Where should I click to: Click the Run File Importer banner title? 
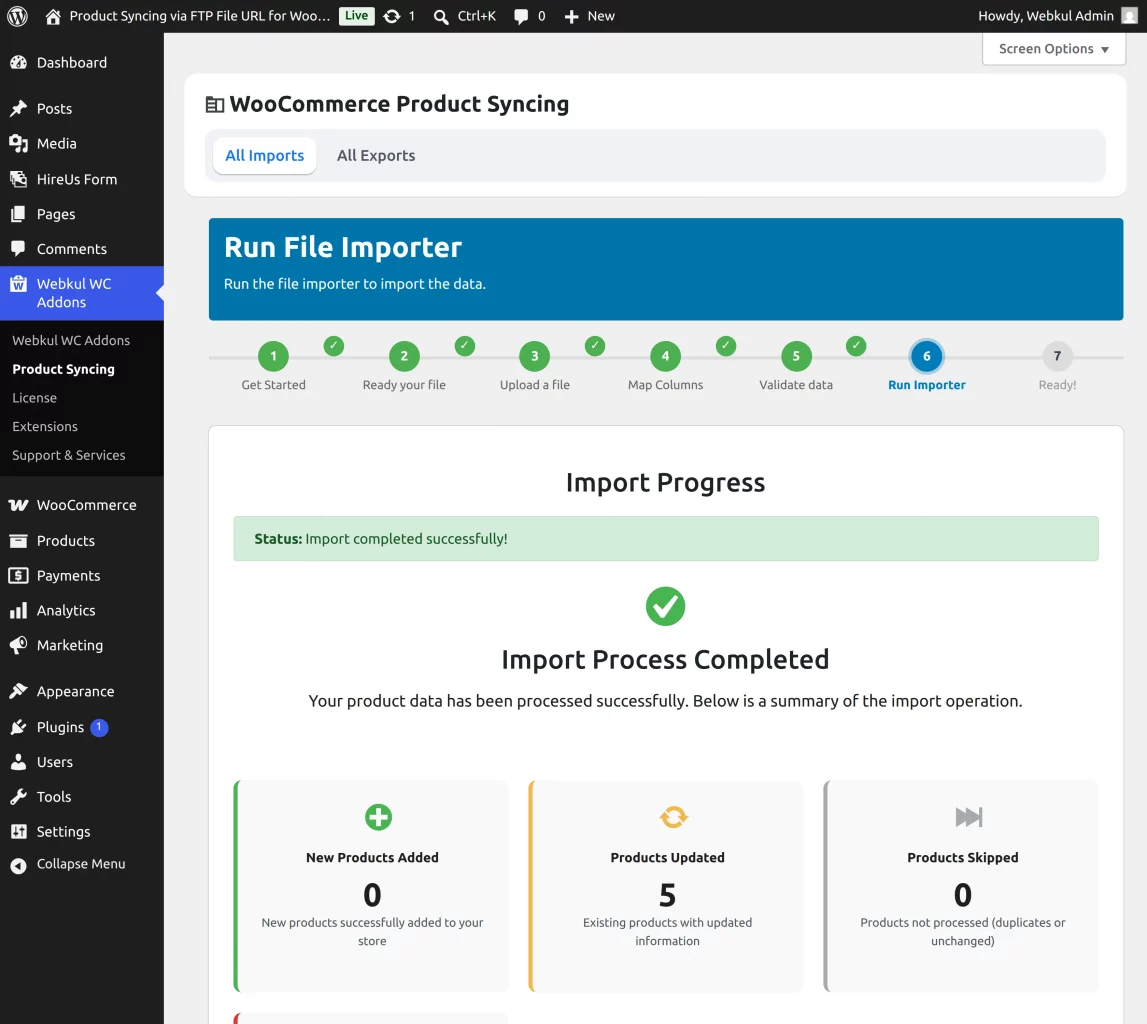pos(343,247)
